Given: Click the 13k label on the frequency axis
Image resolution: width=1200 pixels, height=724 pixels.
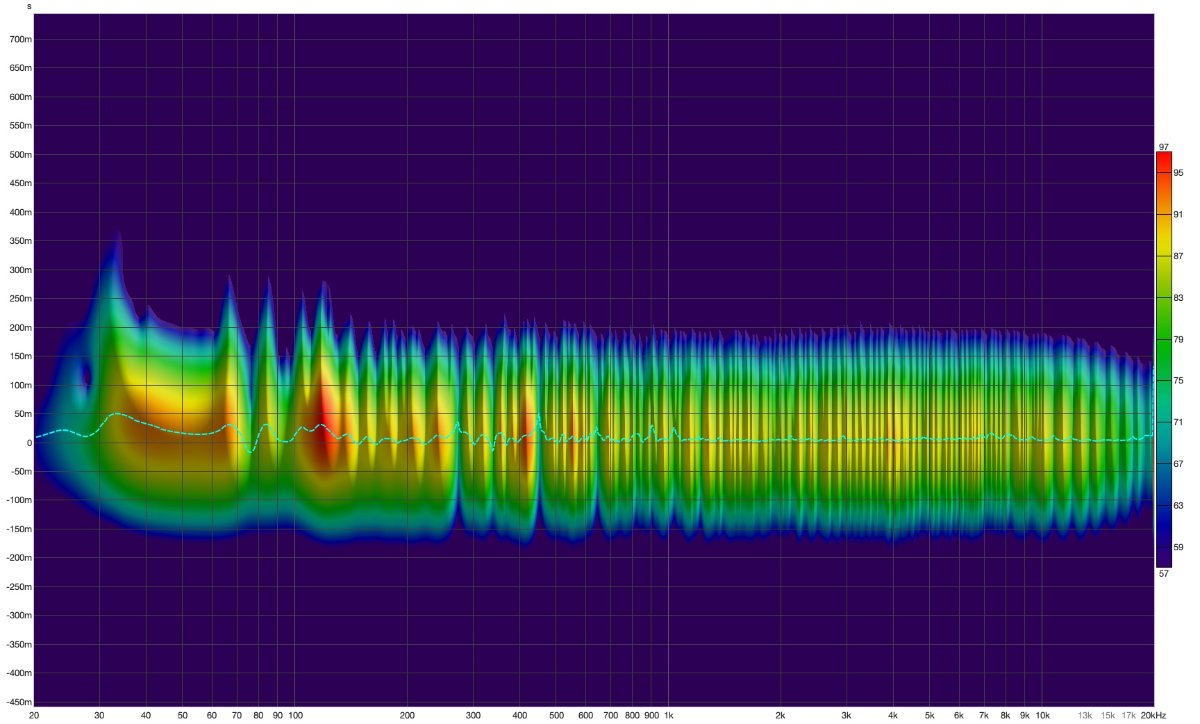Looking at the screenshot, I should 1085,716.
